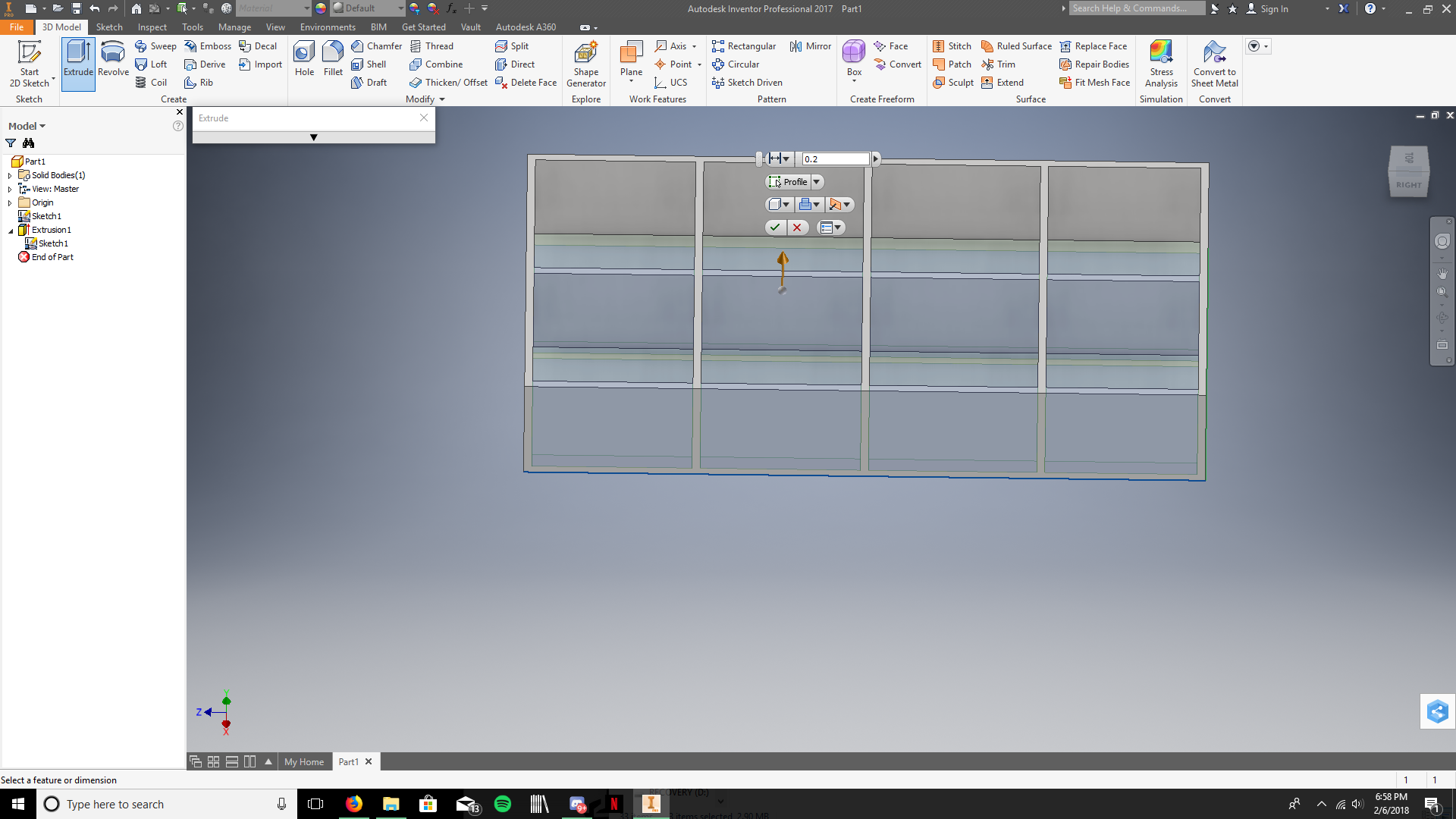The height and width of the screenshot is (819, 1456).
Task: Open the Inspect ribbon tab
Action: click(x=152, y=27)
